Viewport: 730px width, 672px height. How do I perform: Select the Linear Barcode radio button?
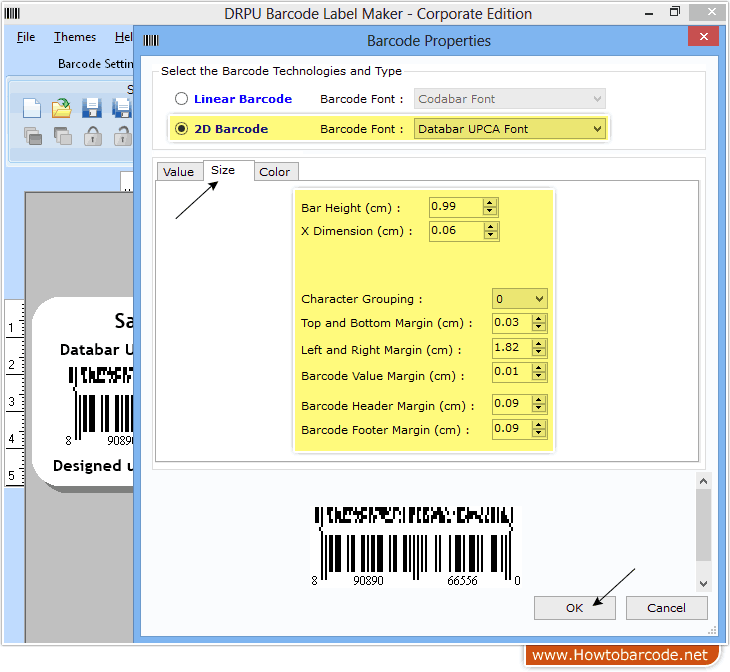(x=181, y=99)
